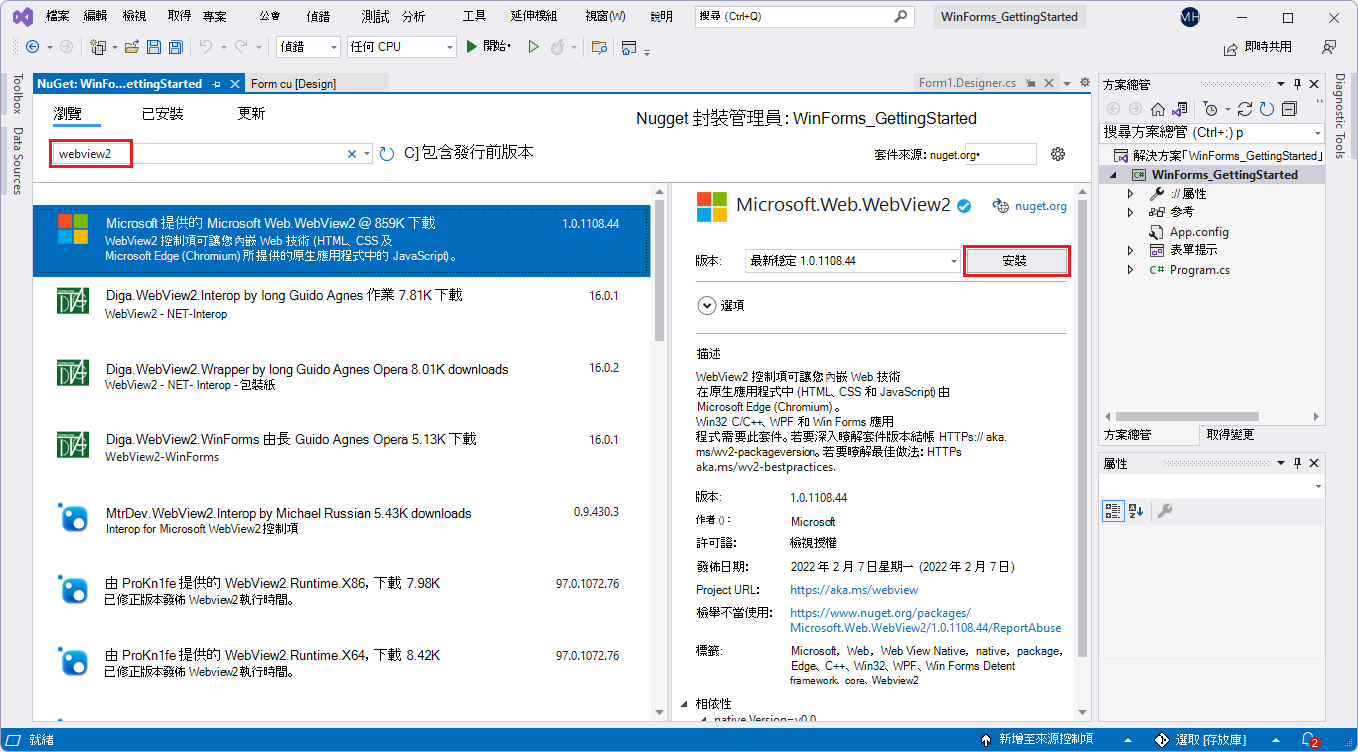Click the Save All icon in the toolbar

[175, 46]
